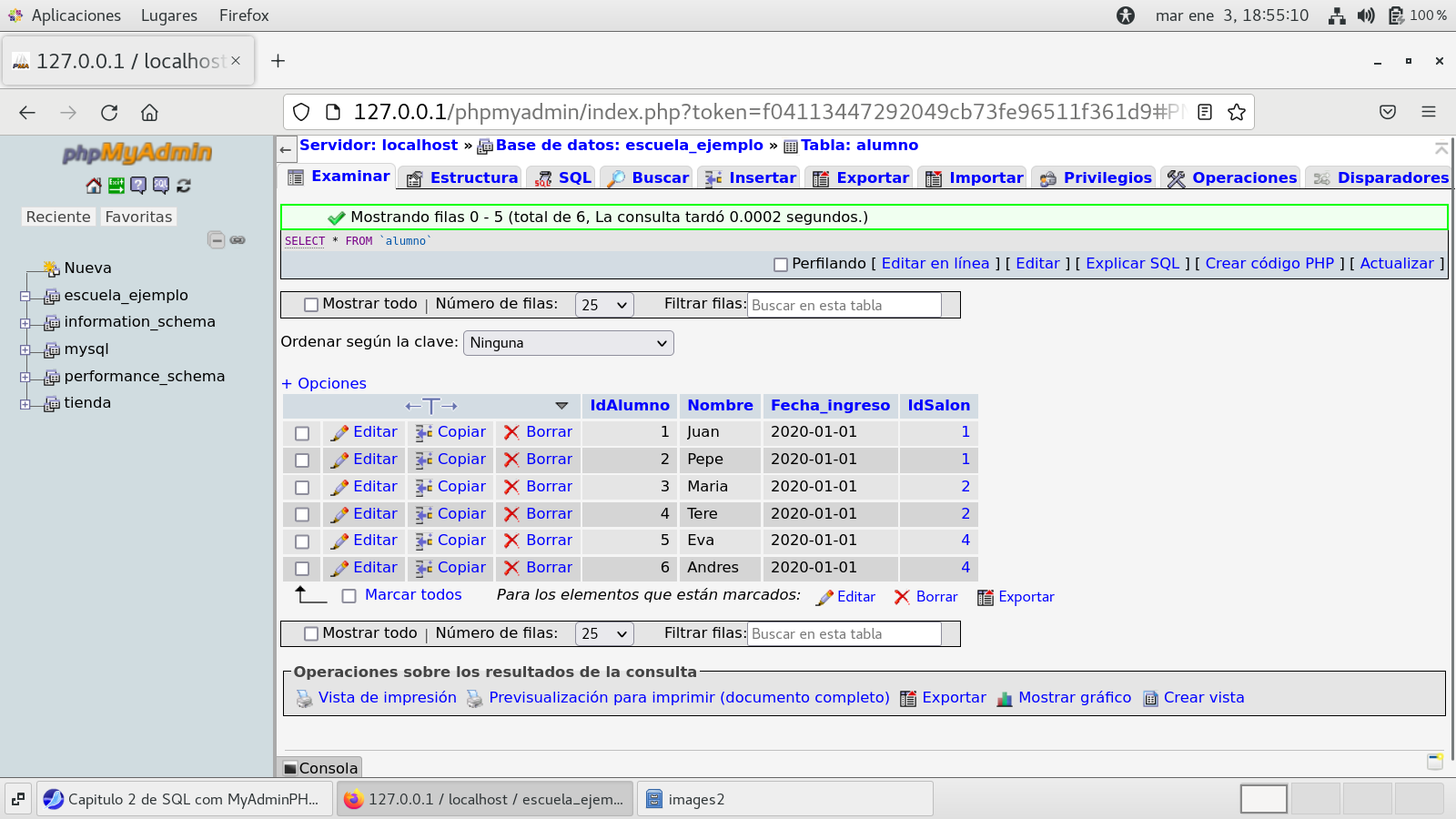1456x819 pixels.
Task: Click the phpMyAdmin home icon
Action: click(93, 186)
